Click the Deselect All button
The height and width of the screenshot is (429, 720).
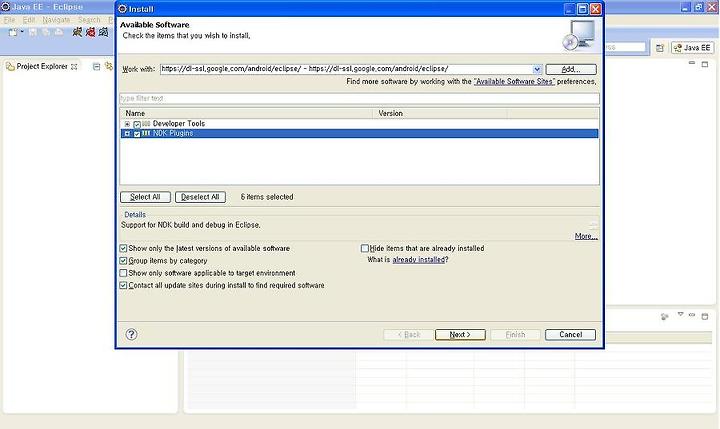tap(200, 197)
